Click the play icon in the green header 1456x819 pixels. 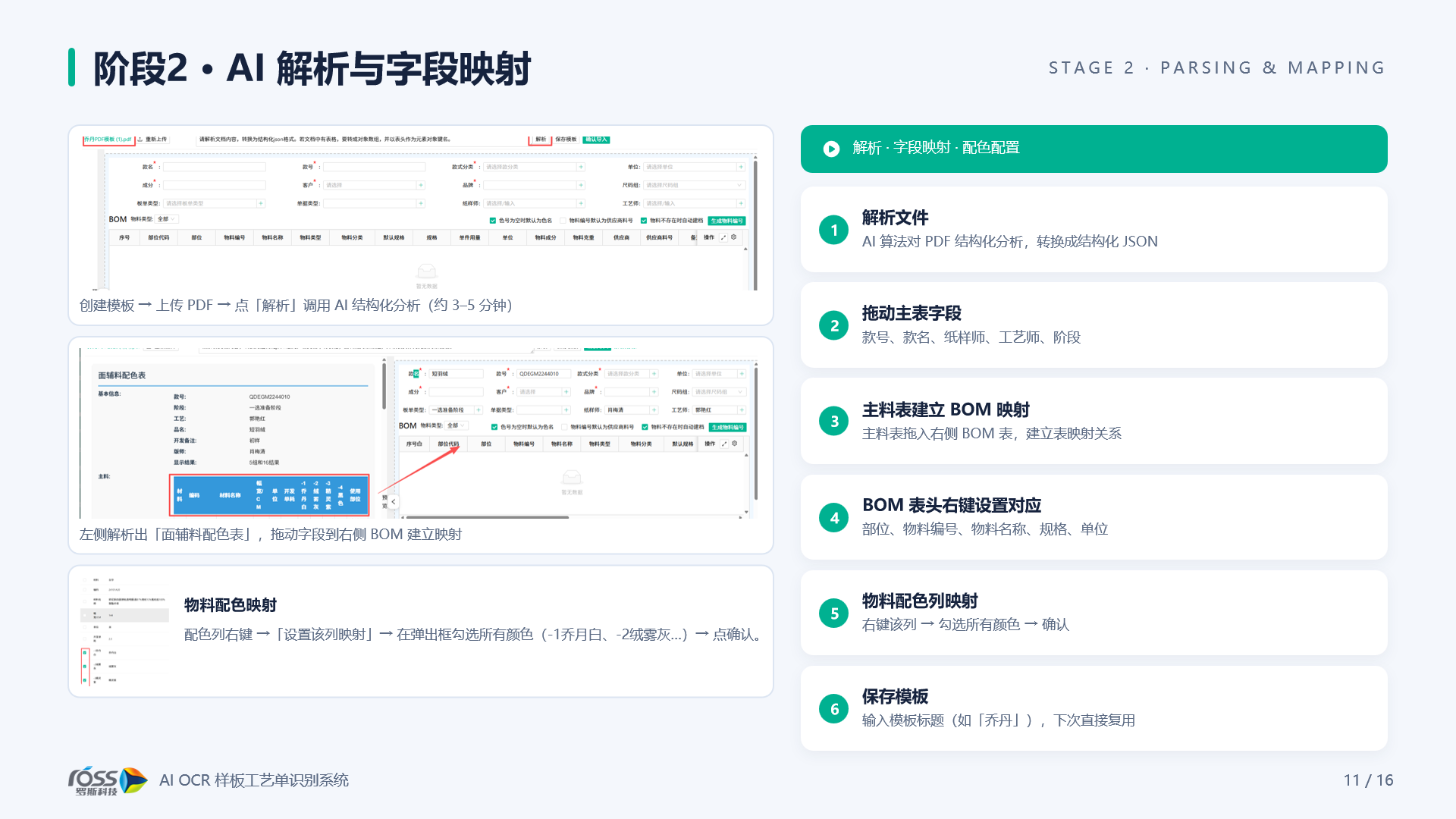831,149
